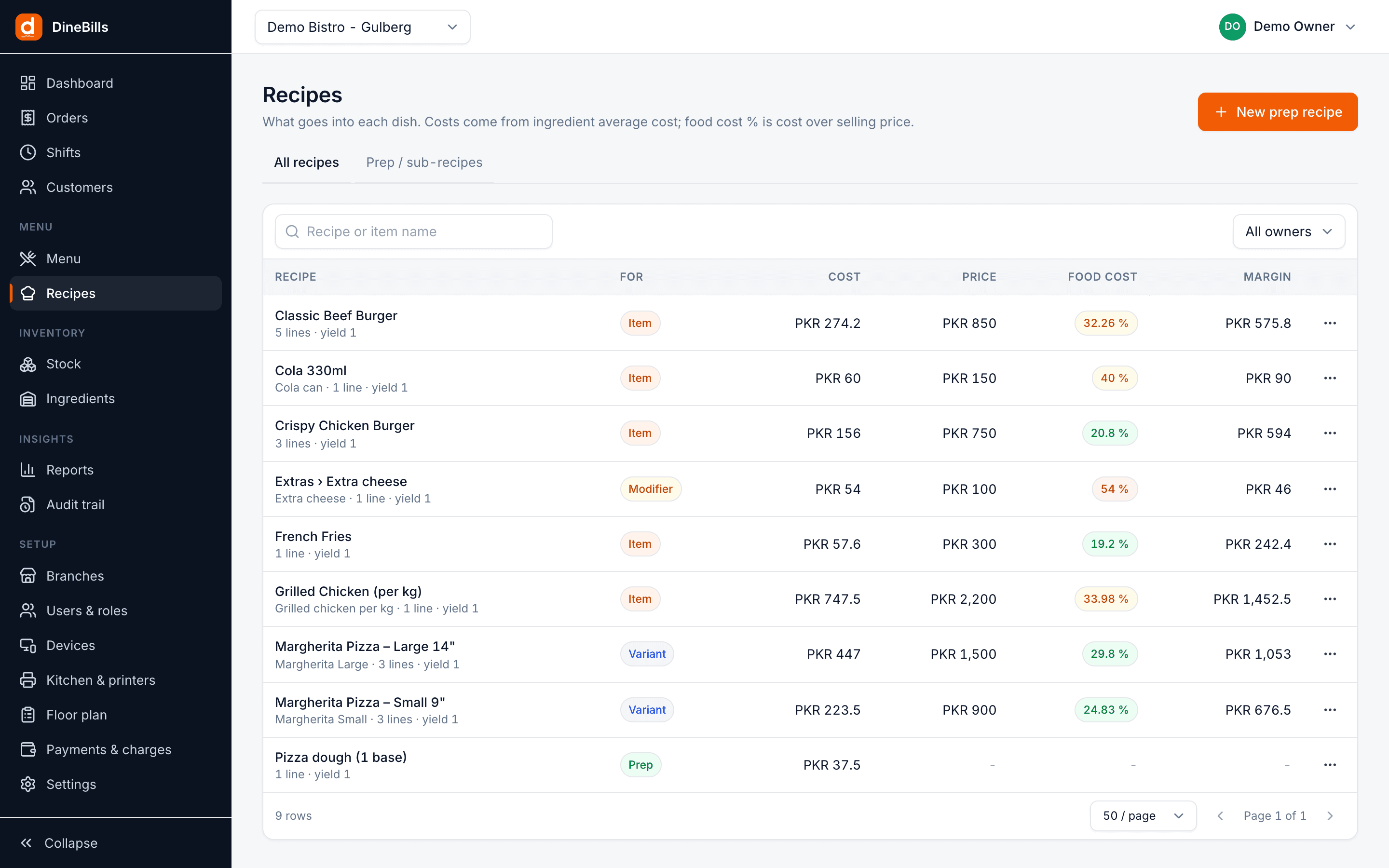Click the Stock boxes icon
Image resolution: width=1389 pixels, height=868 pixels.
pos(27,364)
